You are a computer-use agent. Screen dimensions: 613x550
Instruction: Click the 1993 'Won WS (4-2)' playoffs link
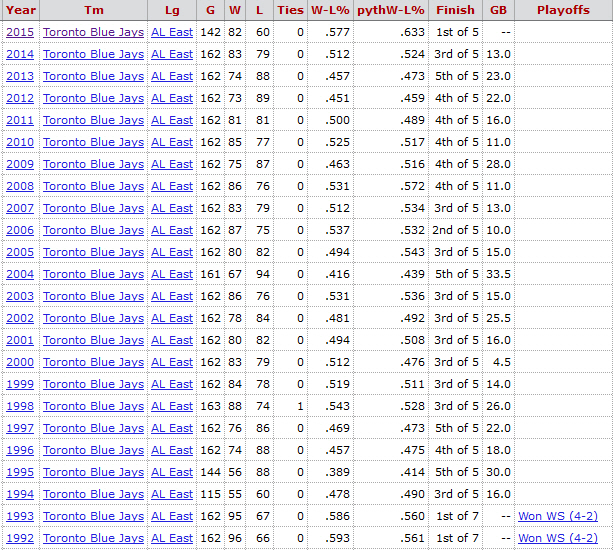556,516
